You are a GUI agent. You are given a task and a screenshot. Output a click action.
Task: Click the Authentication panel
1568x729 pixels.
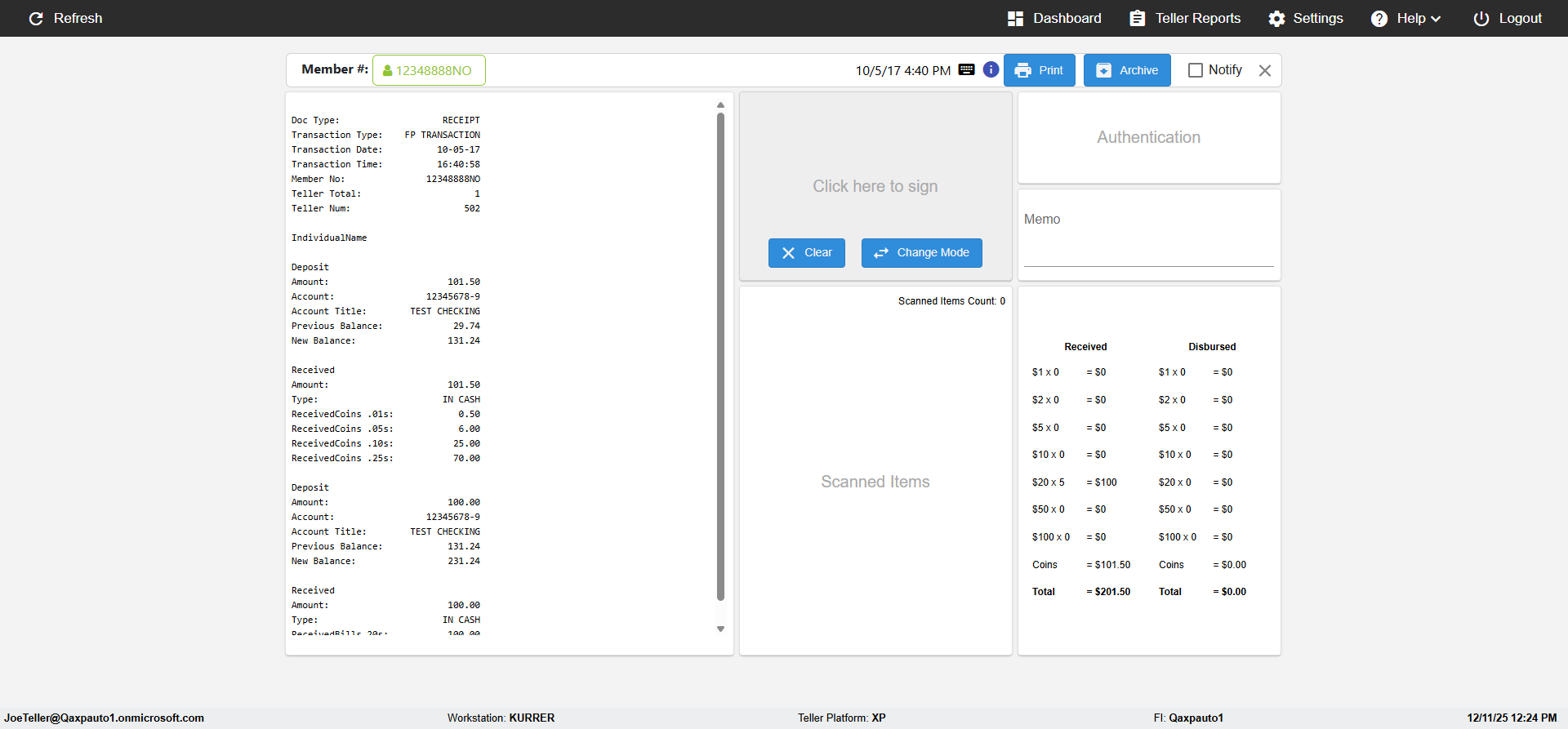click(x=1149, y=137)
